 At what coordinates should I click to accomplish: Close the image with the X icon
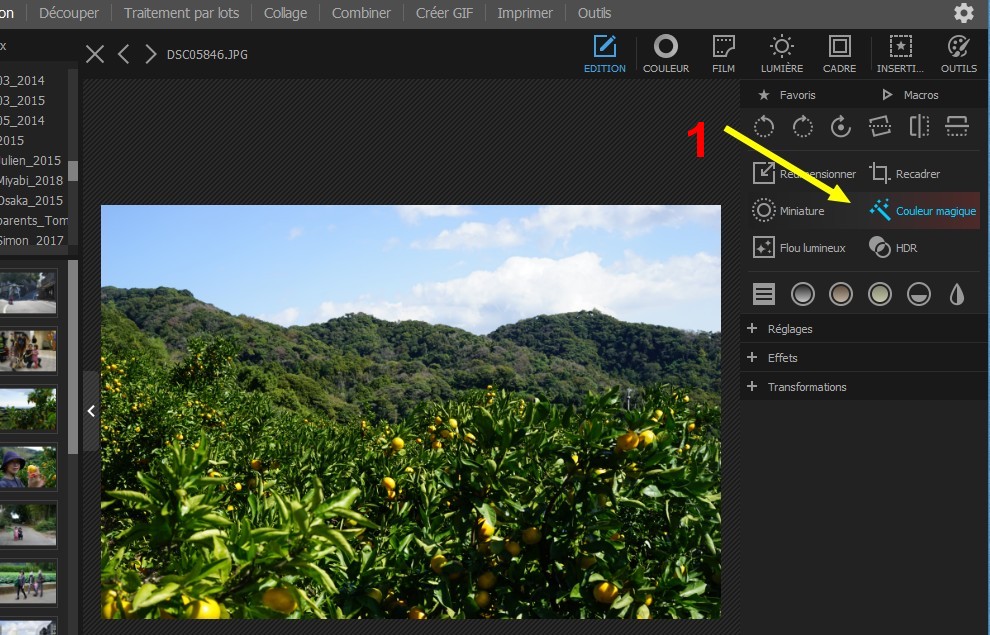(95, 54)
